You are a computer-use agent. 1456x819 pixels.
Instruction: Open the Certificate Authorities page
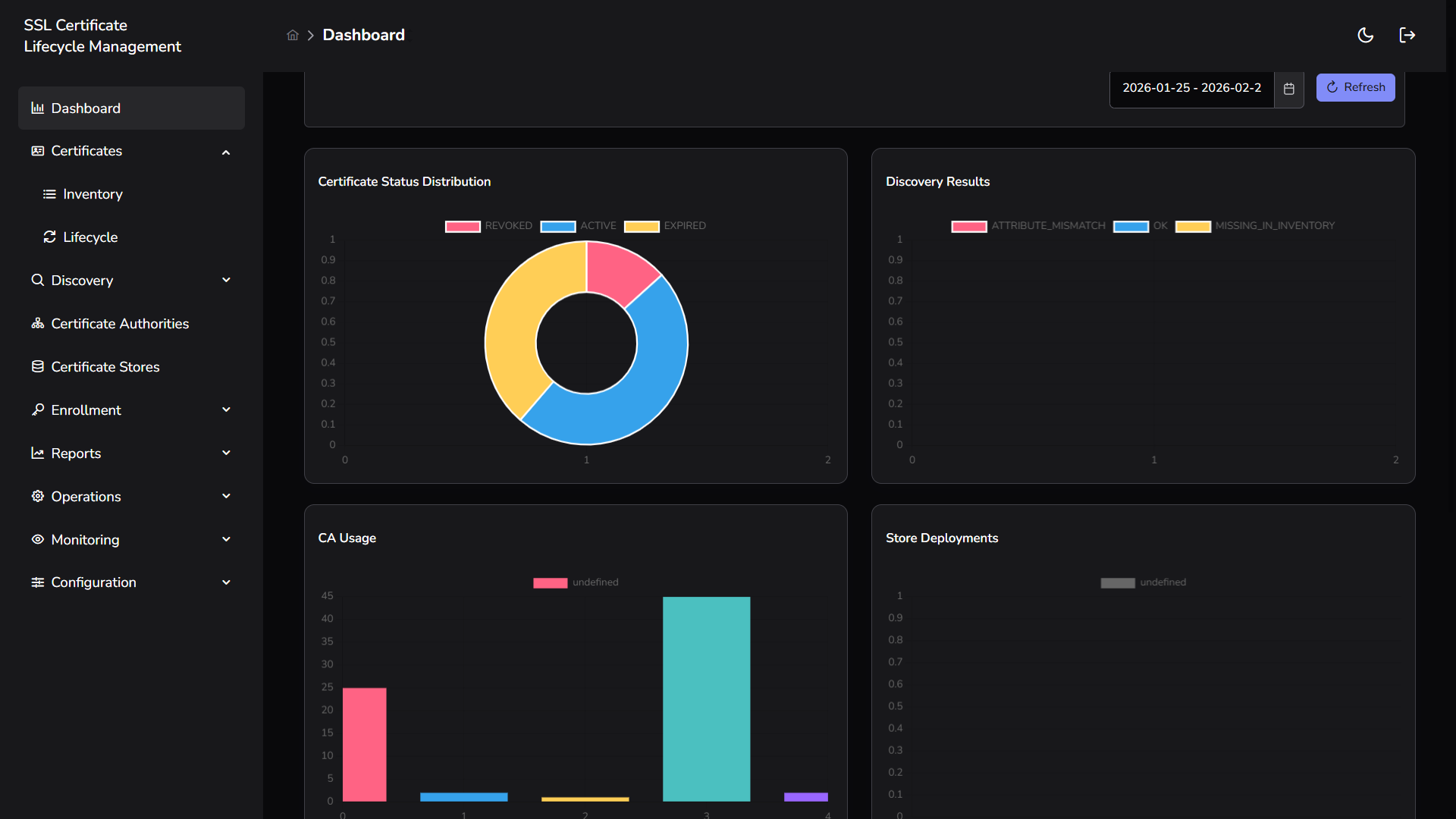tap(120, 324)
